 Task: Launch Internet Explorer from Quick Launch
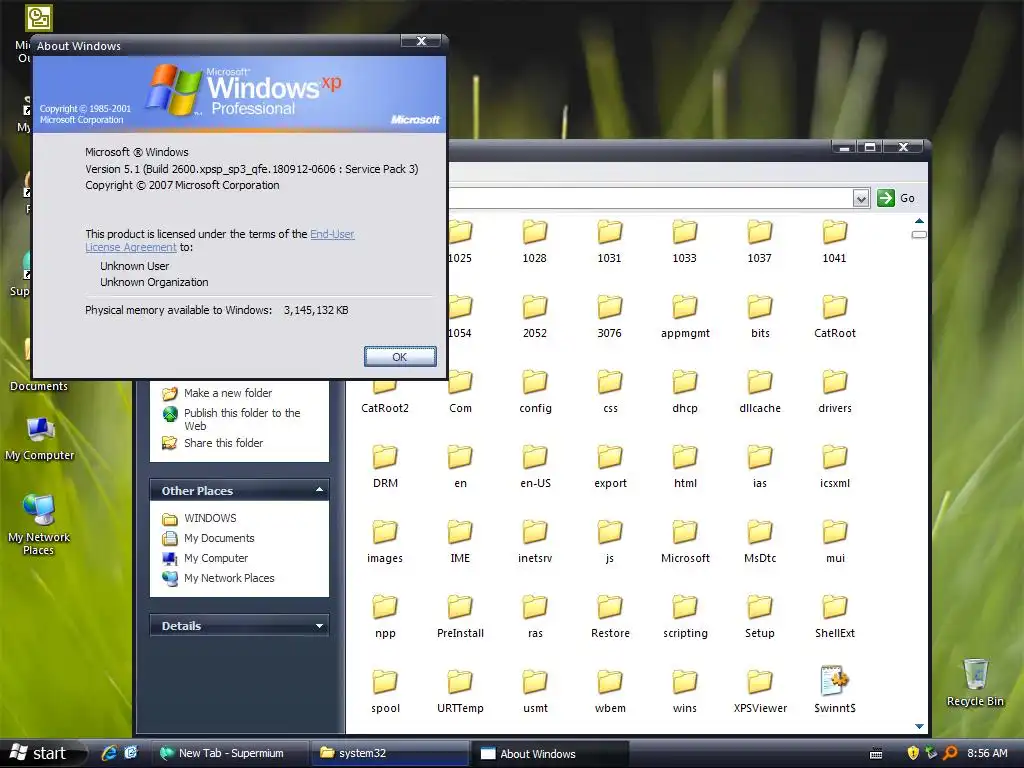coord(109,753)
